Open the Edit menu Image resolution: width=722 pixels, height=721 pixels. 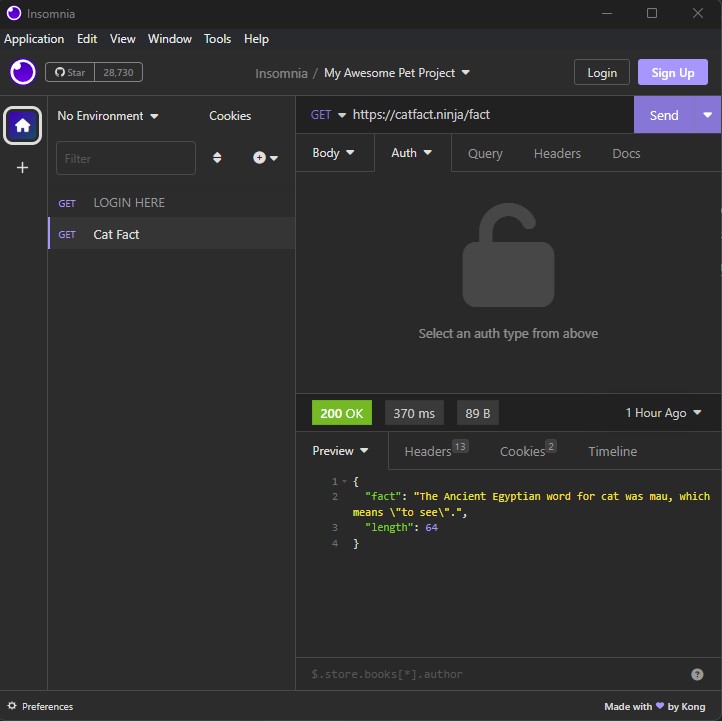pyautogui.click(x=87, y=39)
